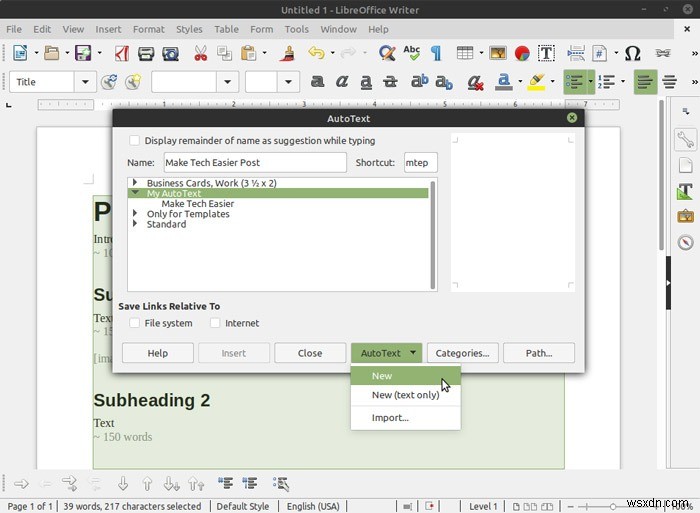Open the font name dropdown arrow
Image resolution: width=700 pixels, height=513 pixels.
[227, 82]
